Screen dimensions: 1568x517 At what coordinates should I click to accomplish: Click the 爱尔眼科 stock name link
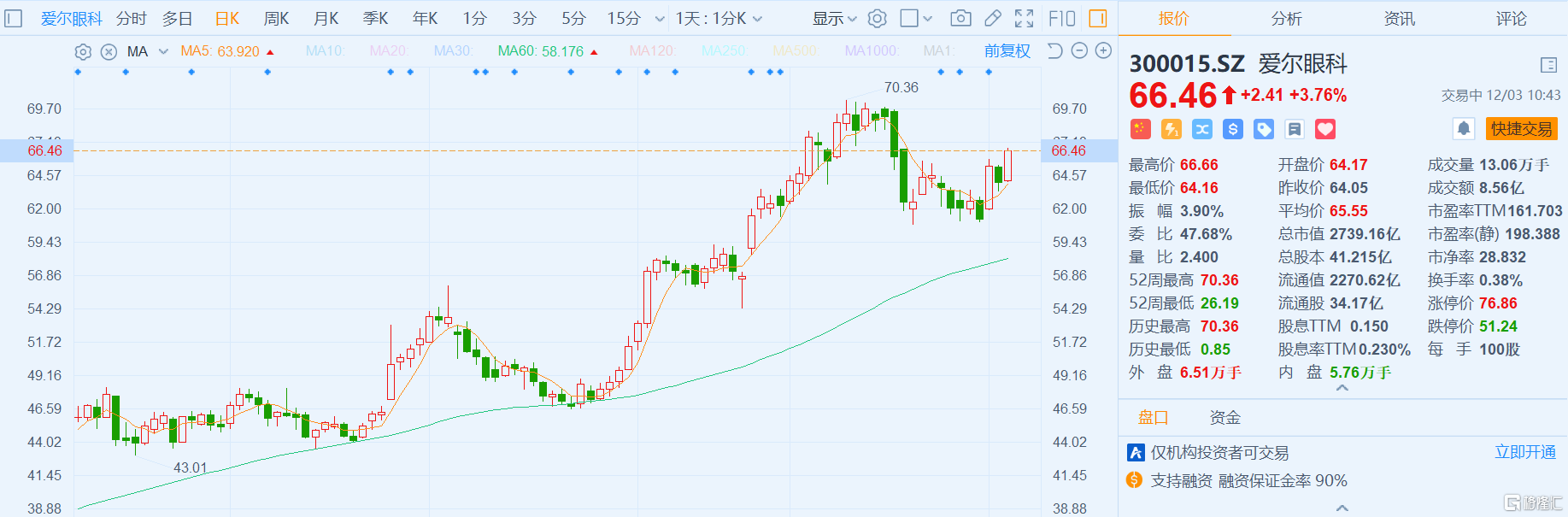pos(72,18)
